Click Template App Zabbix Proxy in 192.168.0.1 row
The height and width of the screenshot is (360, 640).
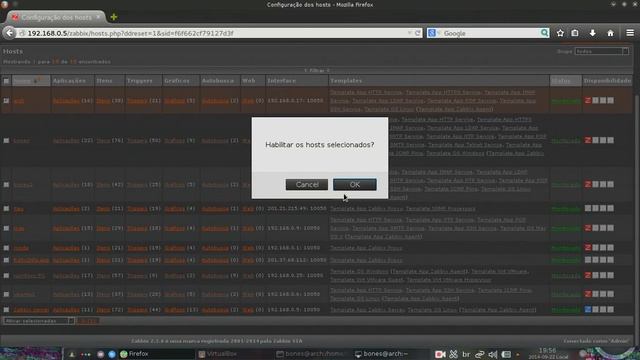(x=366, y=248)
